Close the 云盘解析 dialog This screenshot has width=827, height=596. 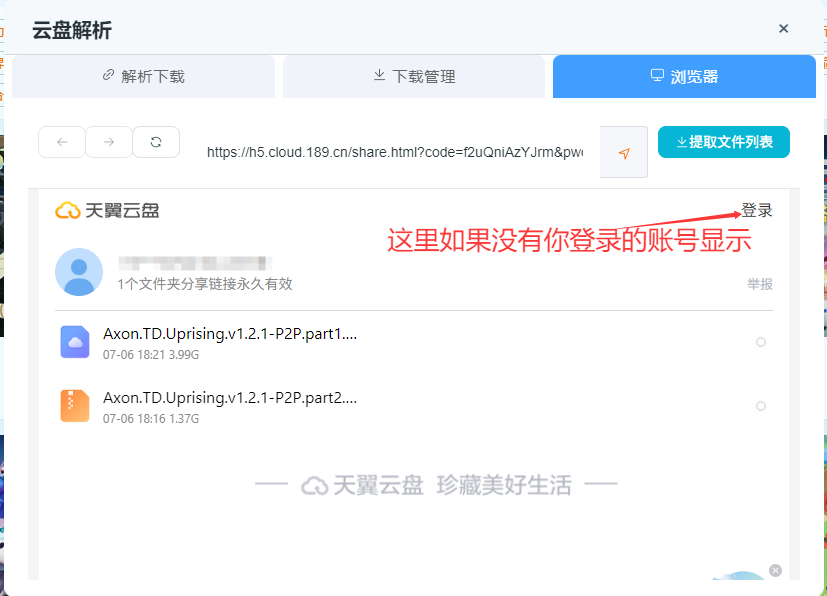(783, 28)
